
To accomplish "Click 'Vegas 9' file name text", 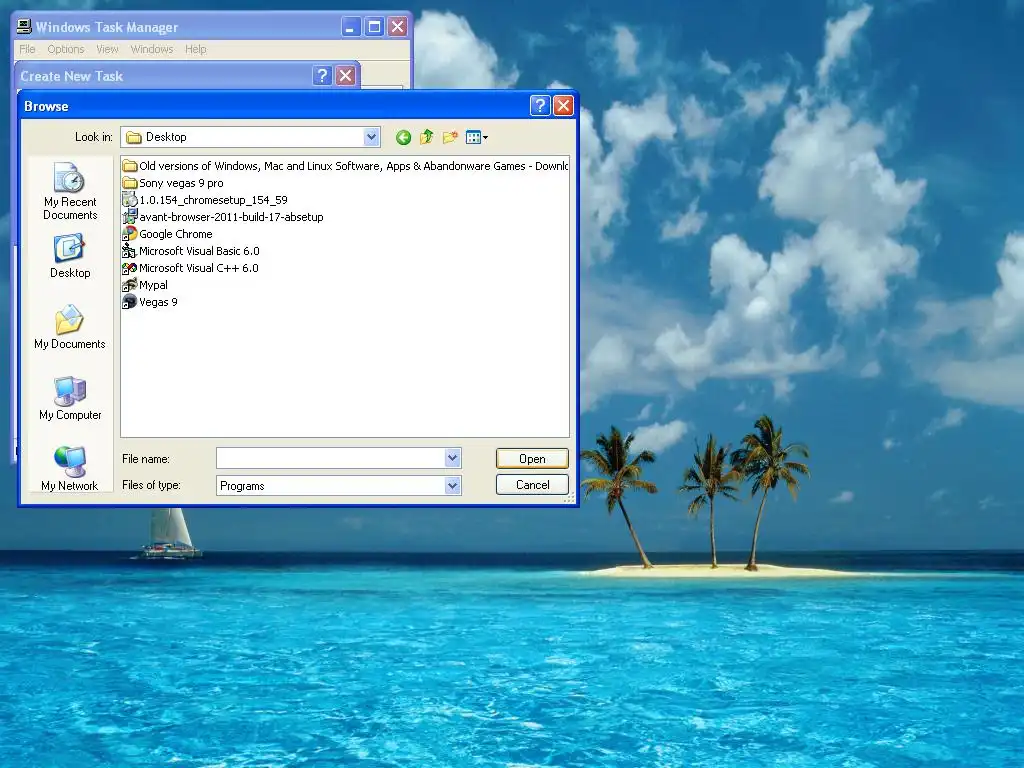I will pos(158,302).
